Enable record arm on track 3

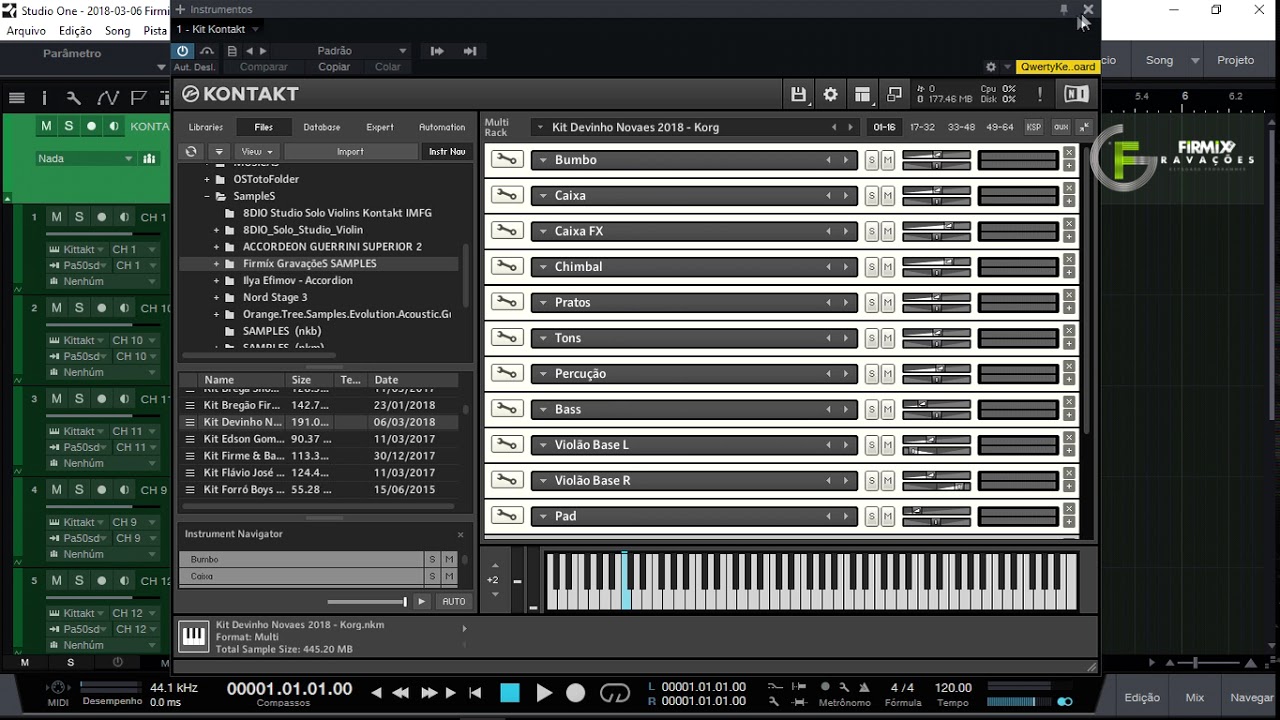102,399
